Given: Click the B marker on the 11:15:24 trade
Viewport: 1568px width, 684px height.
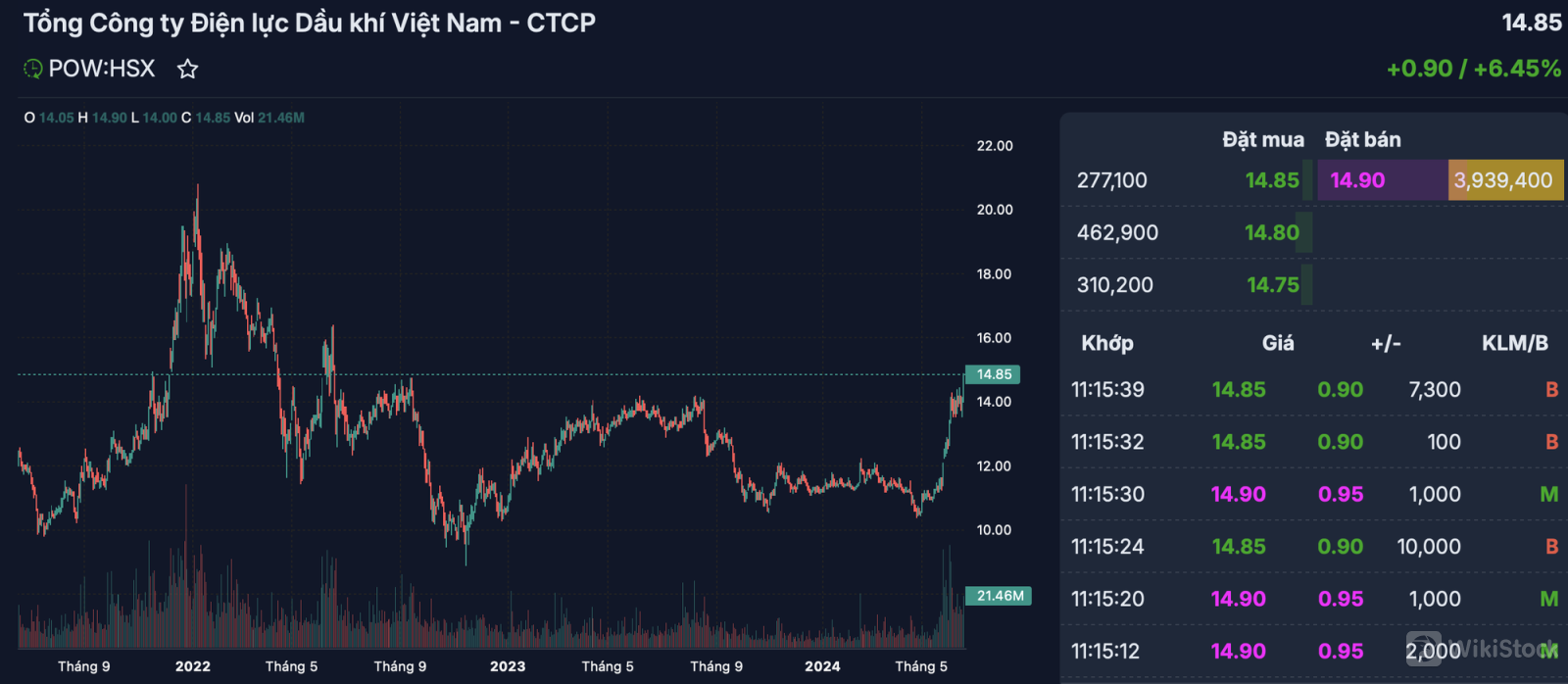Looking at the screenshot, I should 1551,547.
